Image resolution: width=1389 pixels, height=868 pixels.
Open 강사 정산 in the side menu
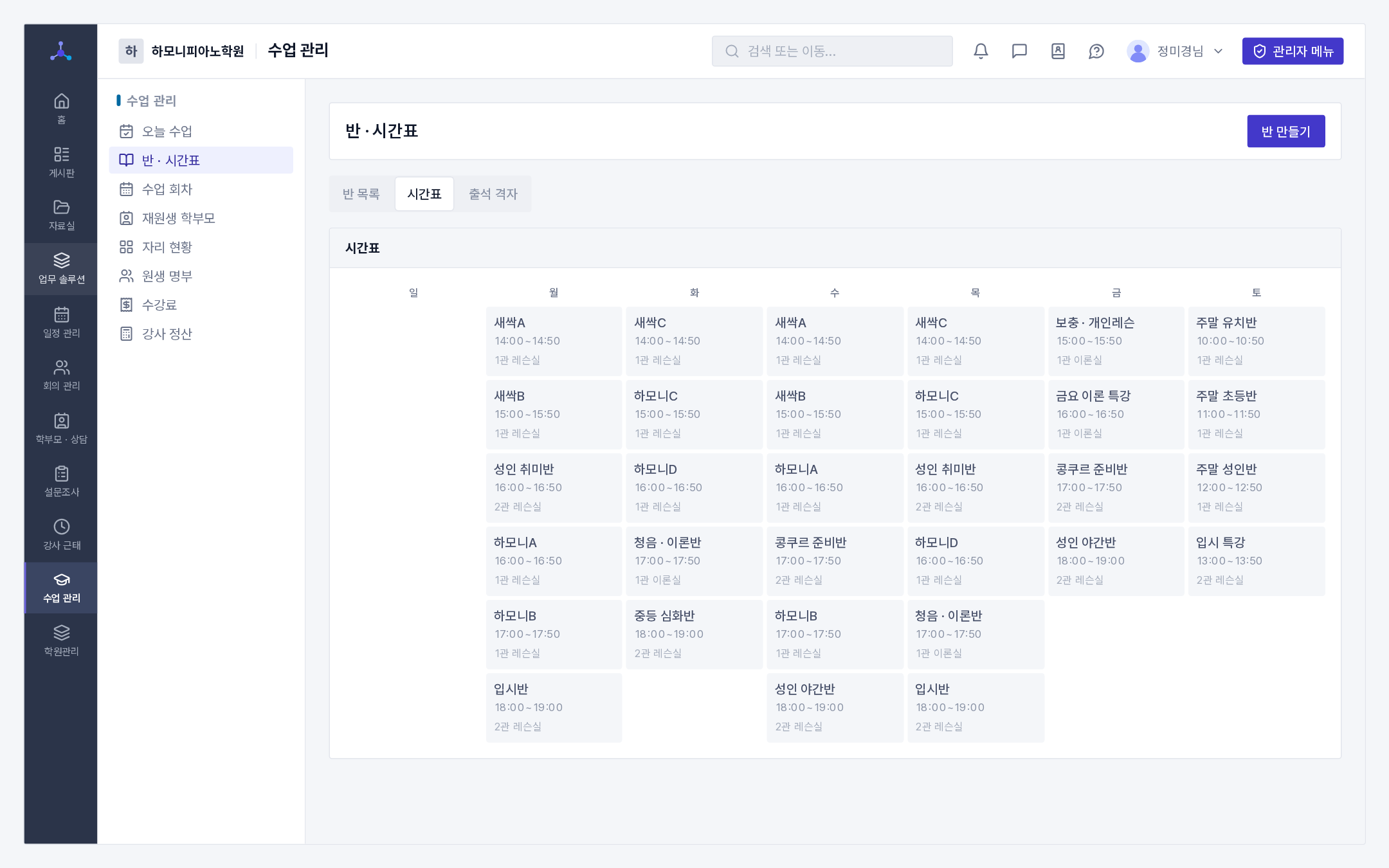point(201,334)
